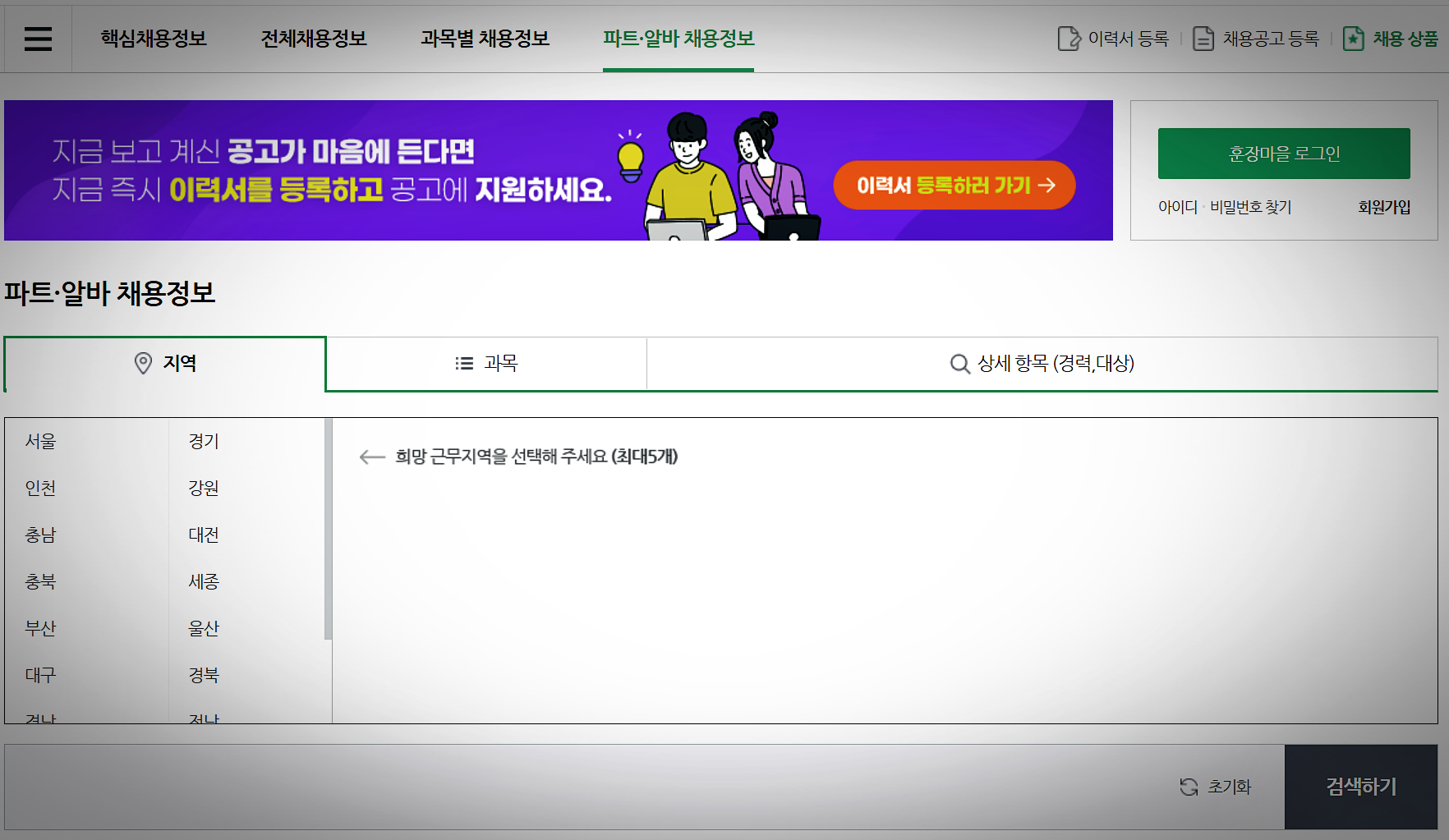Click the 훈장마을 로그인 button
Image resolution: width=1449 pixels, height=840 pixels.
pos(1283,153)
